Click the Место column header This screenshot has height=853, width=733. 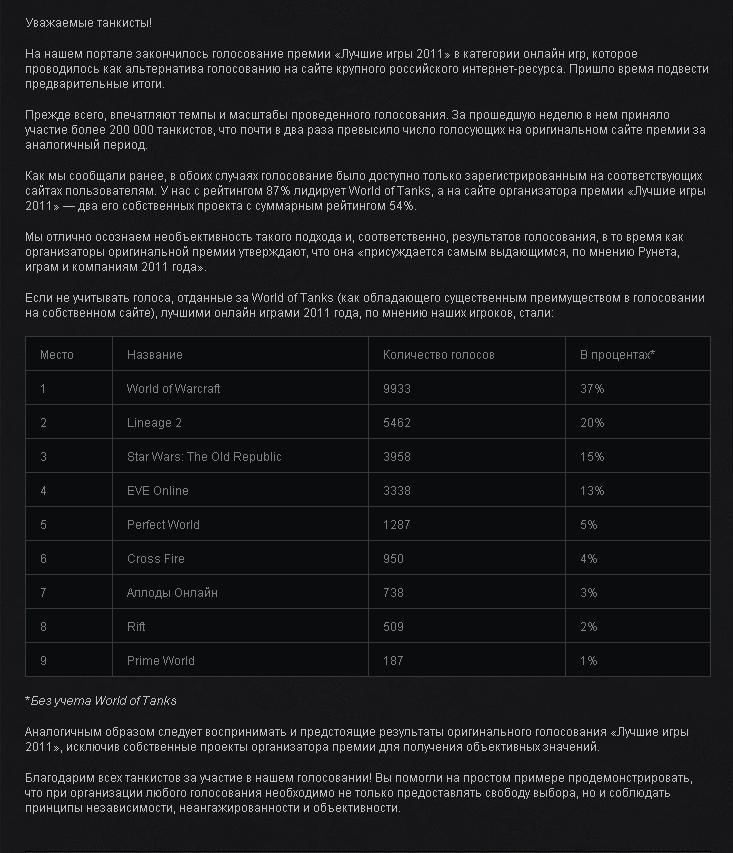coord(57,355)
